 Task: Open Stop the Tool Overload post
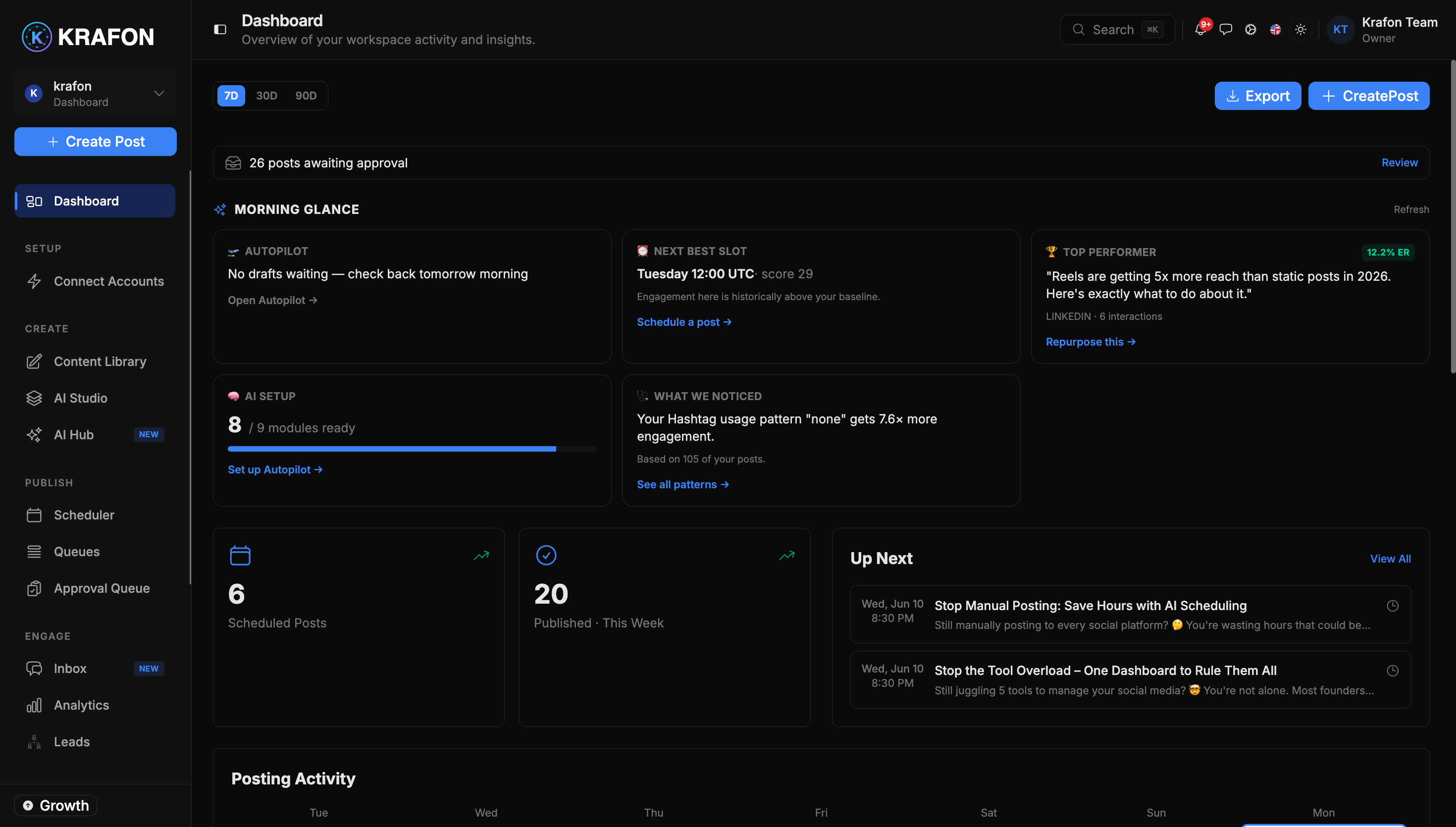click(1130, 679)
